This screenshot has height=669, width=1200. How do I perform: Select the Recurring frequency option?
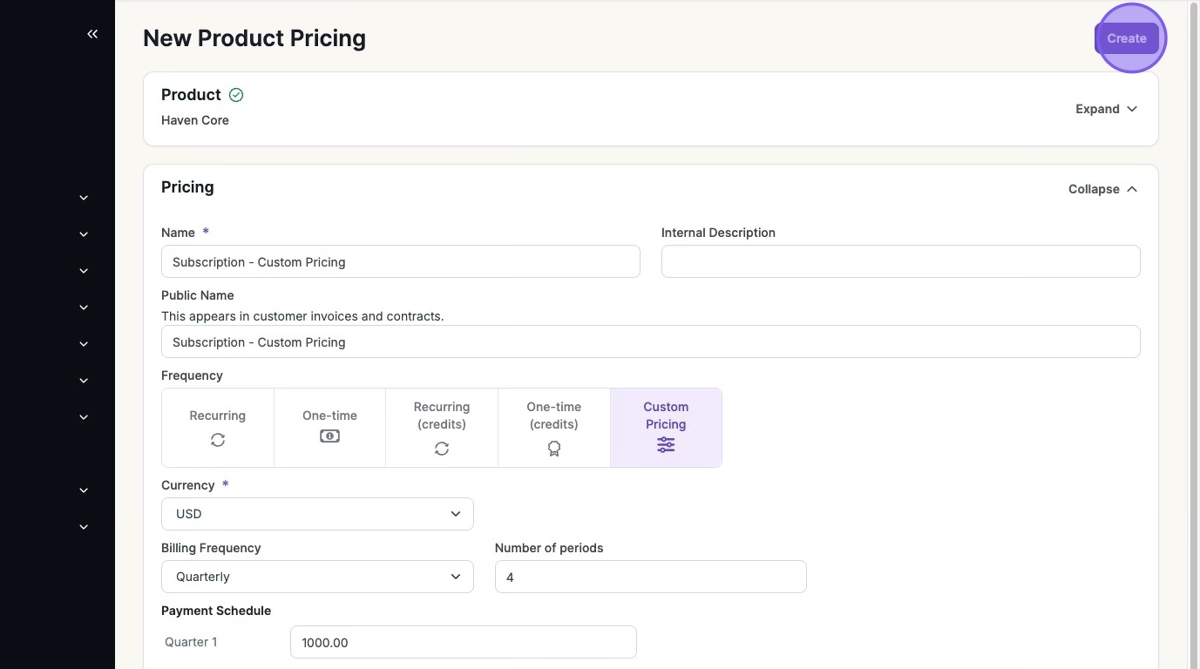[x=217, y=427]
